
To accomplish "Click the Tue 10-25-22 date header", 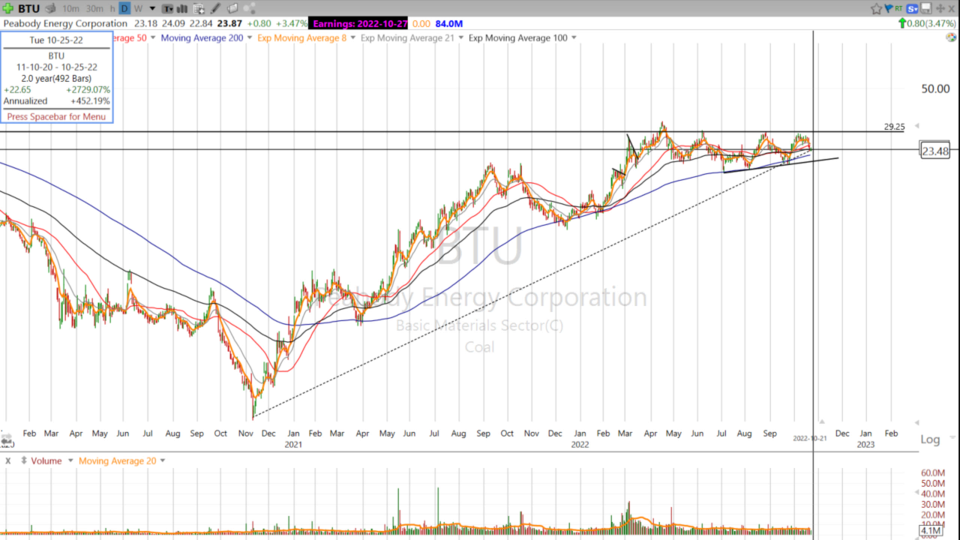I will pos(56,40).
